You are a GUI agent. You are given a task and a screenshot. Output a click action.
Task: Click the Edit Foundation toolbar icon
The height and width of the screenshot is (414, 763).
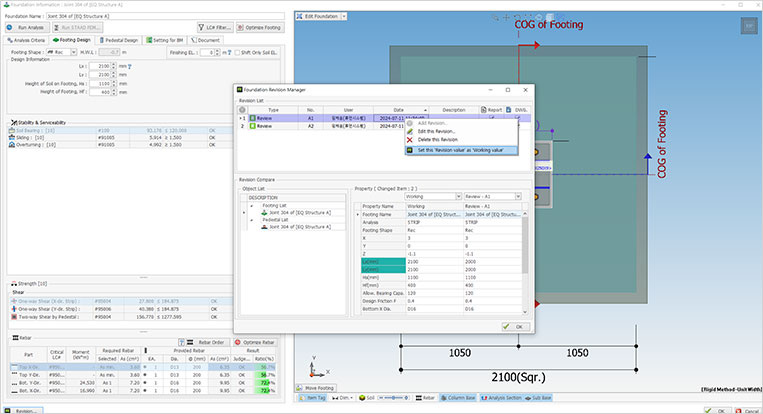(299, 17)
